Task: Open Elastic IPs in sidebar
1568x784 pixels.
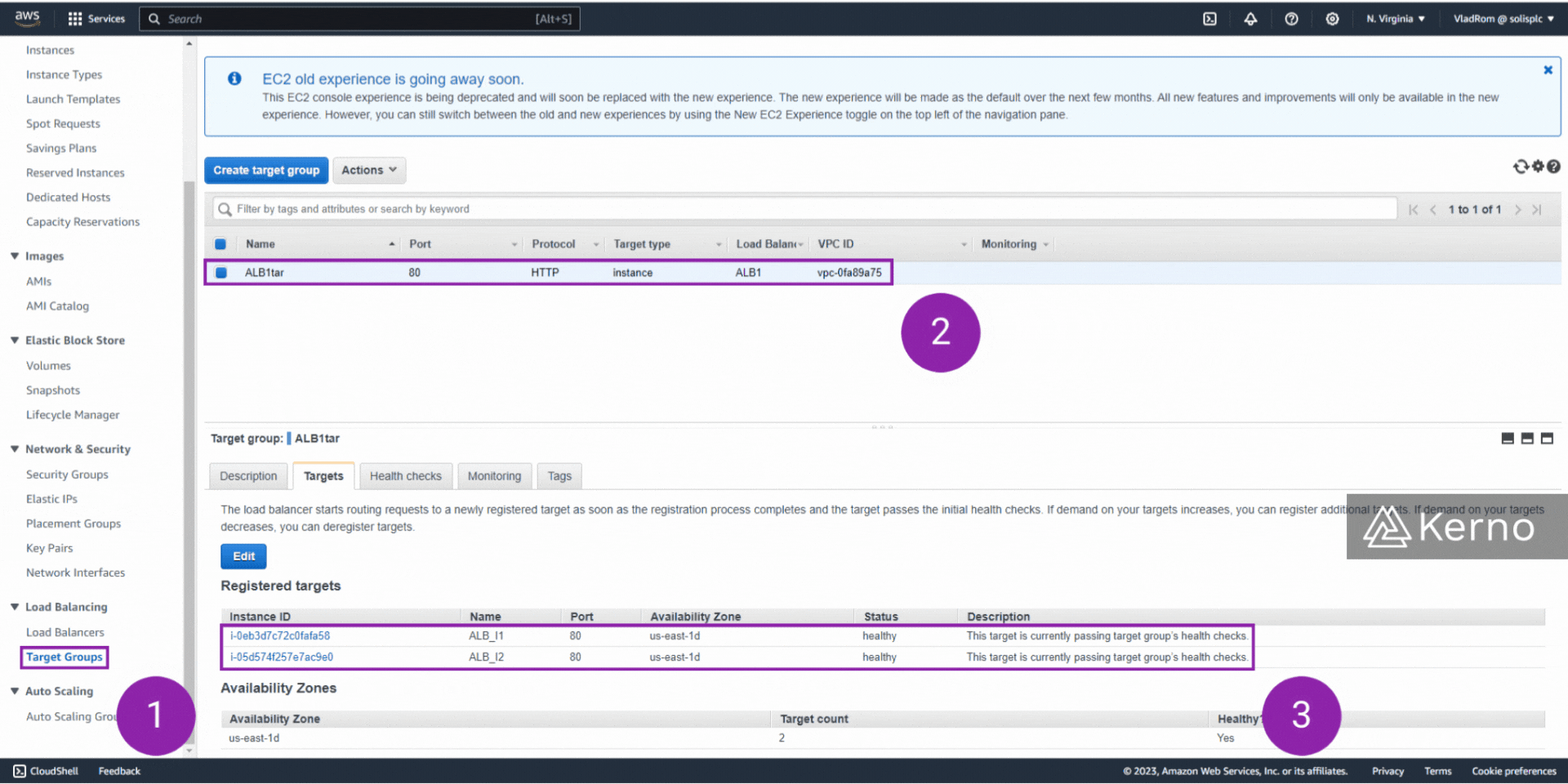Action: (51, 499)
